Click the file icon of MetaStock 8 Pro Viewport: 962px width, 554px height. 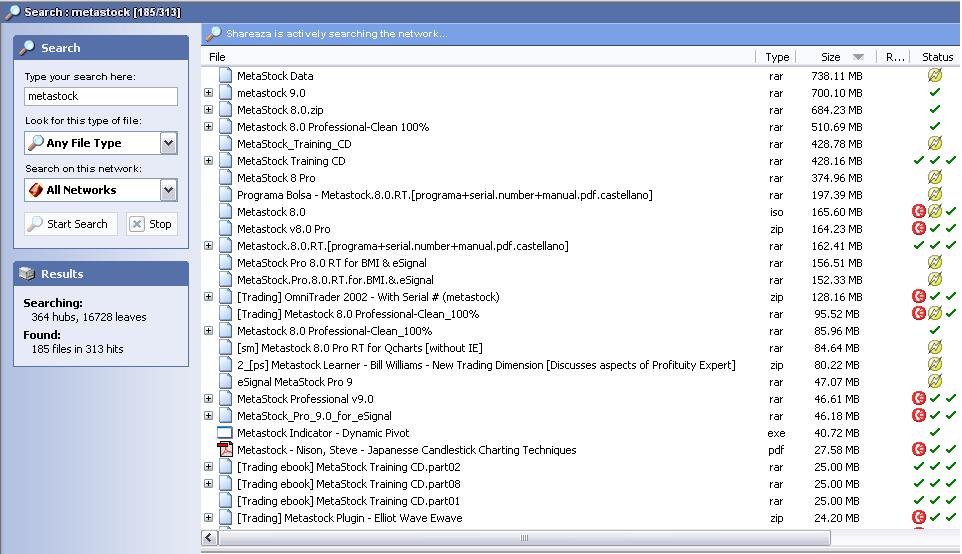click(226, 178)
